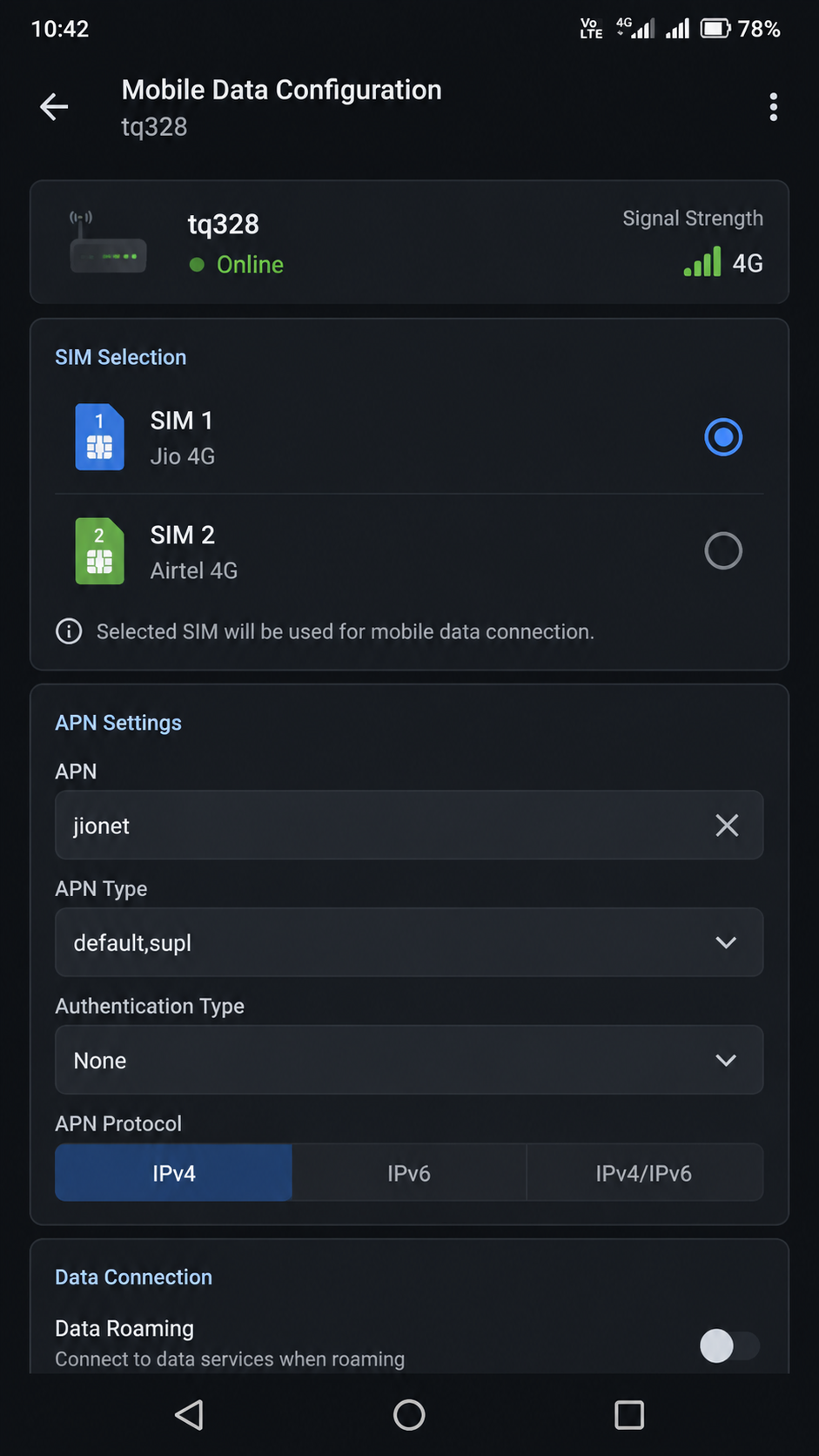The height and width of the screenshot is (1456, 819).
Task: Tap the back arrow icon
Action: [x=54, y=107]
